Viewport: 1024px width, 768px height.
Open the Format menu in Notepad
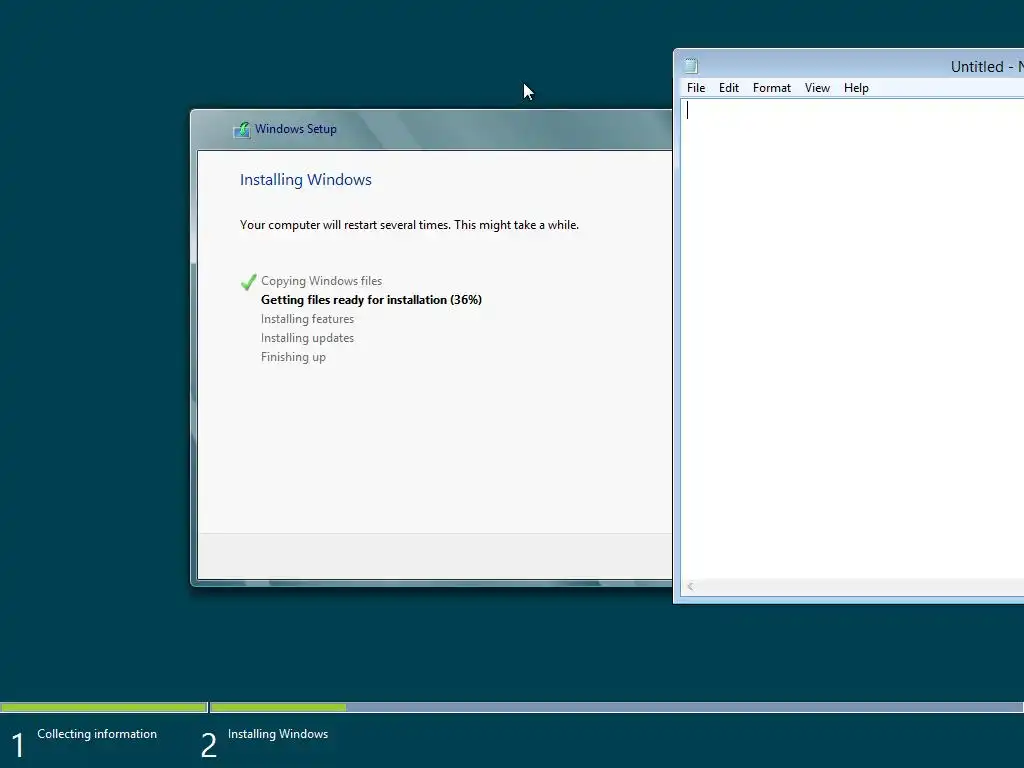(771, 88)
